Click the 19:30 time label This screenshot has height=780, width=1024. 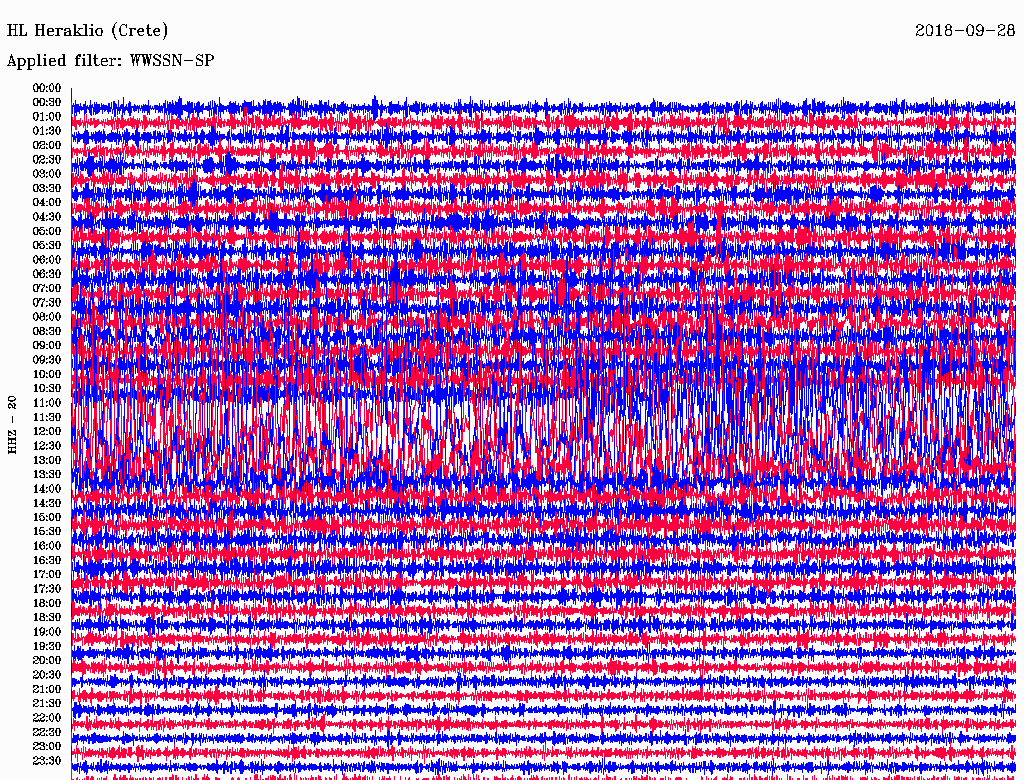point(47,646)
